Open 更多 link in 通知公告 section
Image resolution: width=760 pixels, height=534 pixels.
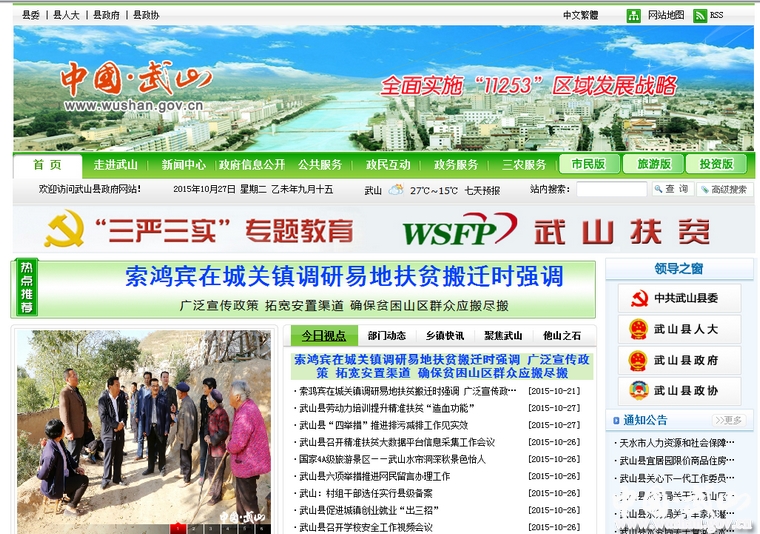click(x=728, y=420)
